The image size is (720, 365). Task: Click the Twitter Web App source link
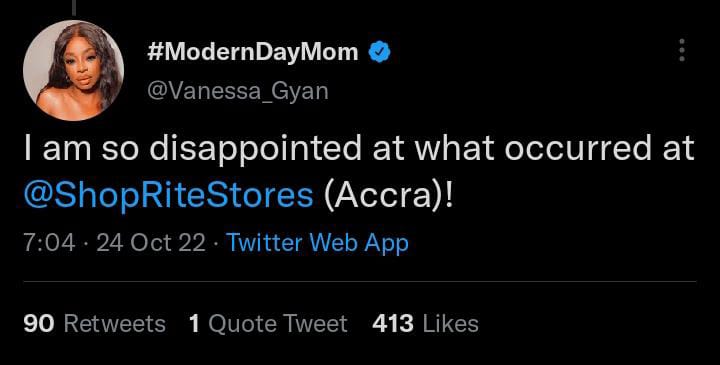318,242
